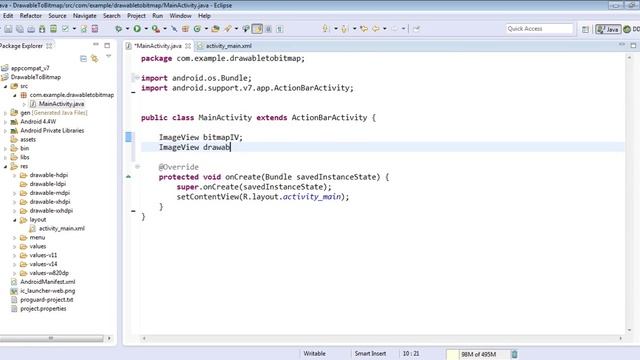Toggle Link with Editor in Package Explorer

(x=95, y=59)
